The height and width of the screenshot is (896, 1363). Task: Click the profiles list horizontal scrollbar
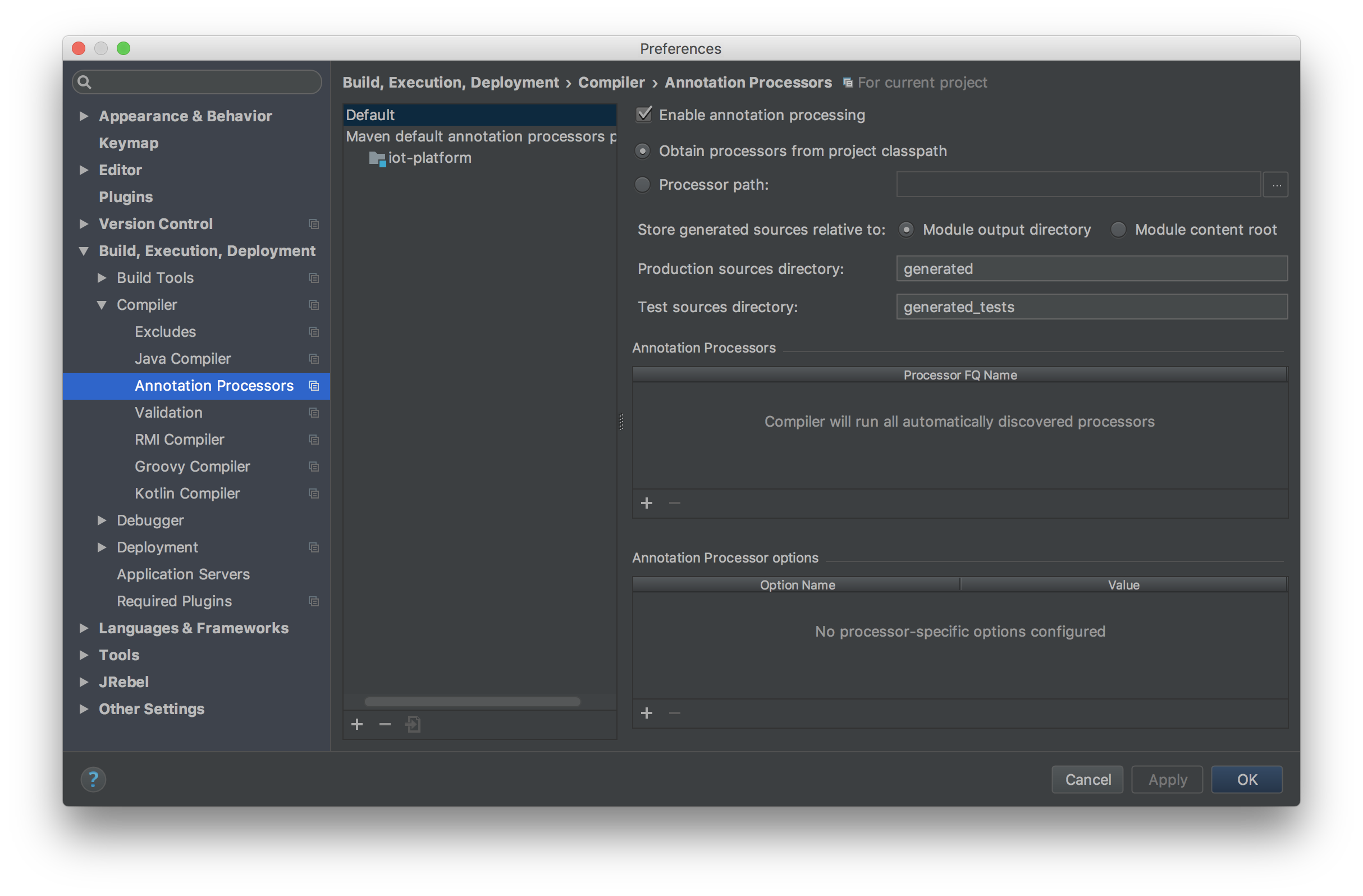point(472,702)
